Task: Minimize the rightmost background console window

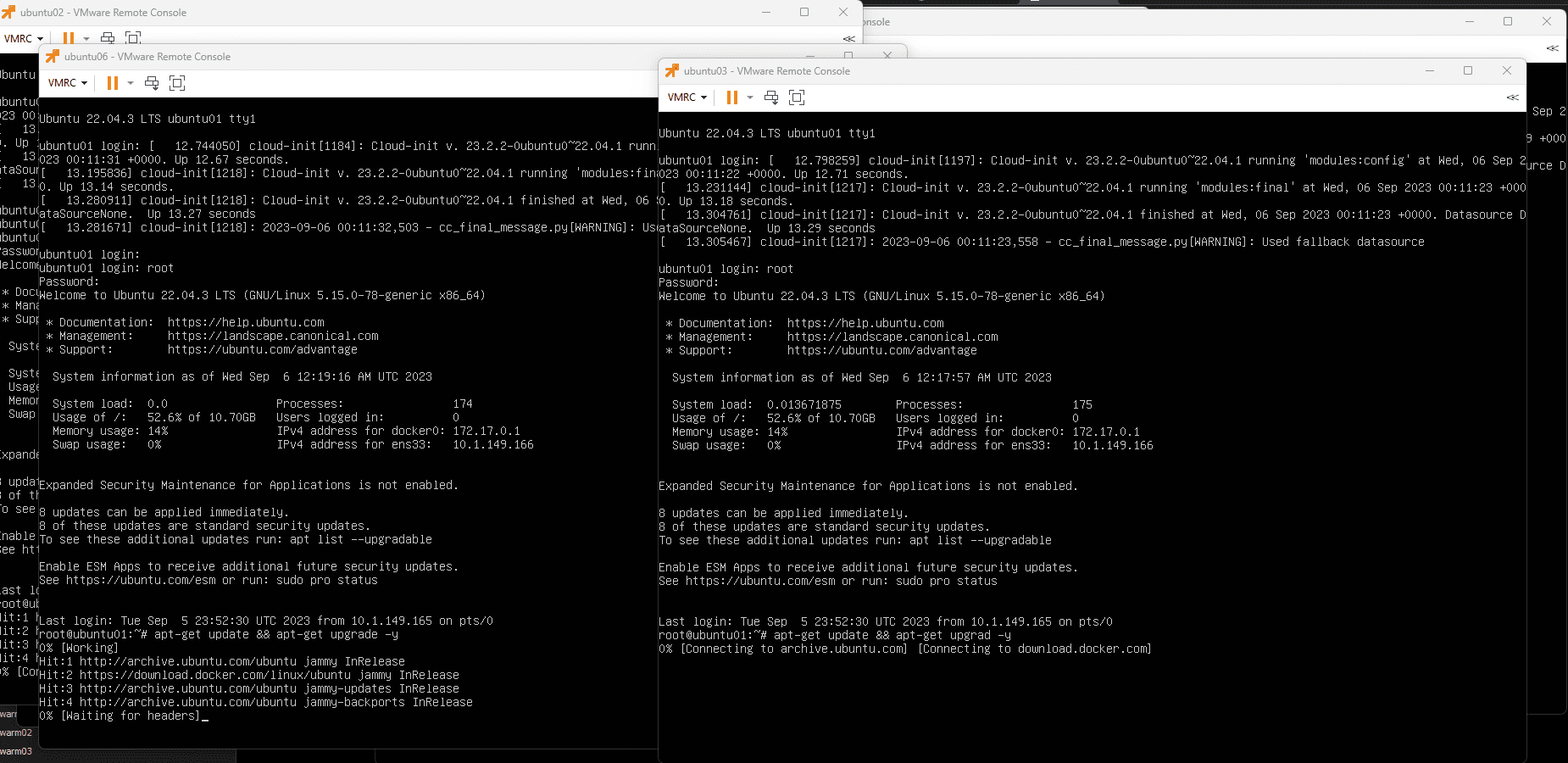Action: pos(1470,21)
